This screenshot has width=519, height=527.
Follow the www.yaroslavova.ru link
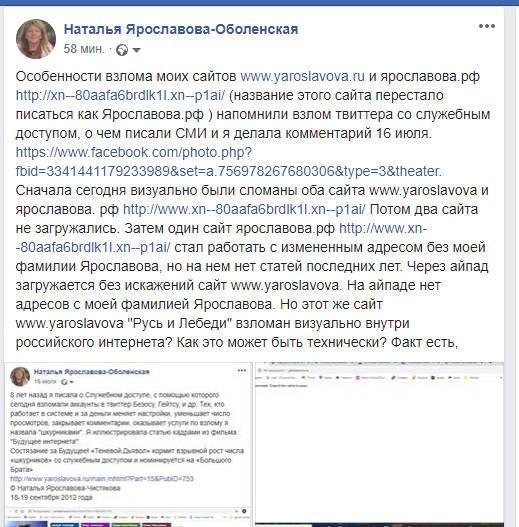303,76
